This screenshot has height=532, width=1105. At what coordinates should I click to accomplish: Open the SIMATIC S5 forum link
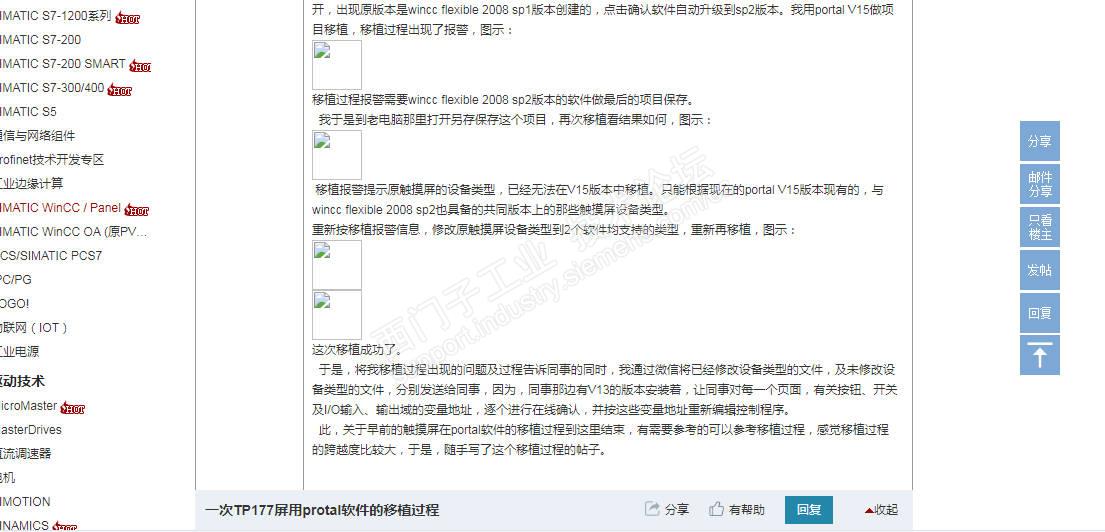[28, 112]
